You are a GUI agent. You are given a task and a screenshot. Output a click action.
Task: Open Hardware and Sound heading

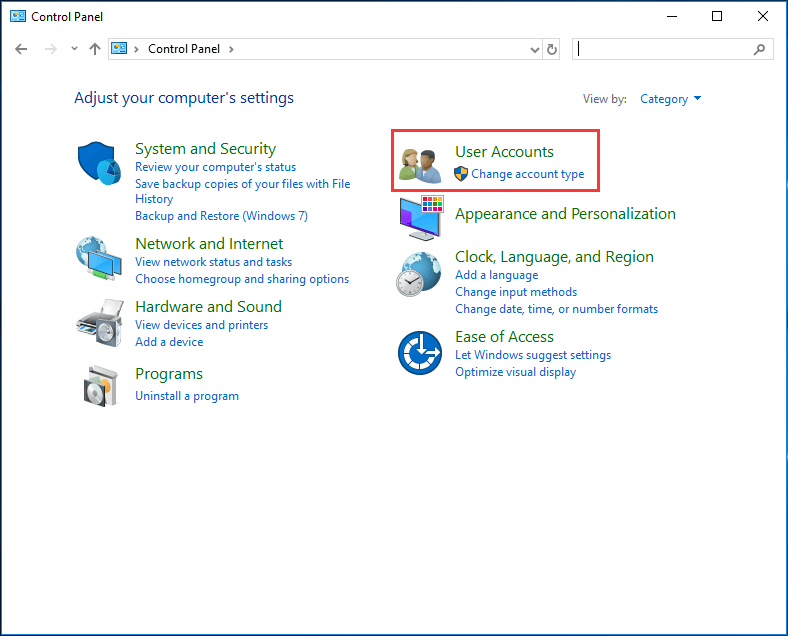(209, 306)
